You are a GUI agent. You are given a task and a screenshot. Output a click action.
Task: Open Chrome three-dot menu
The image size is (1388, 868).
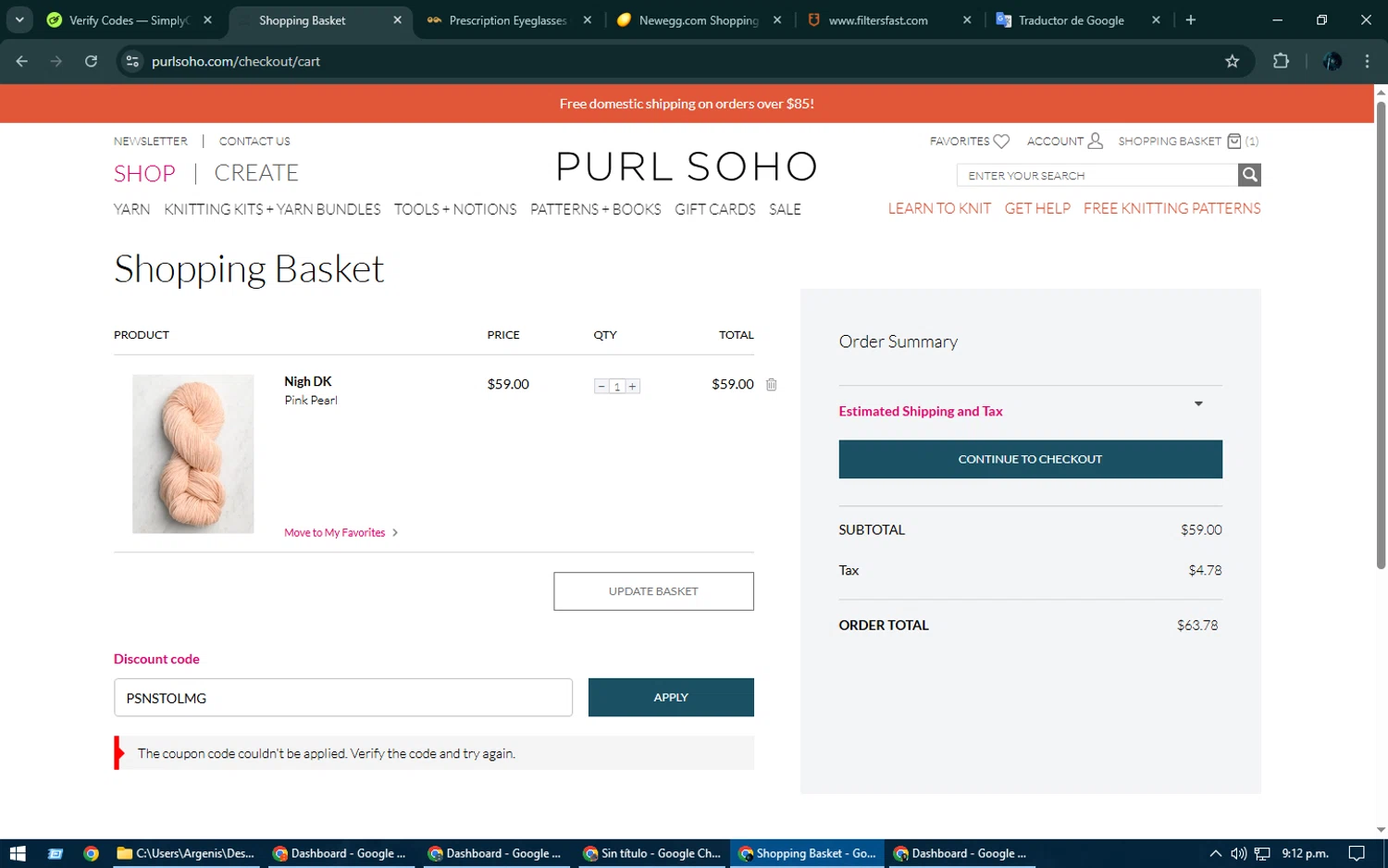tap(1367, 61)
